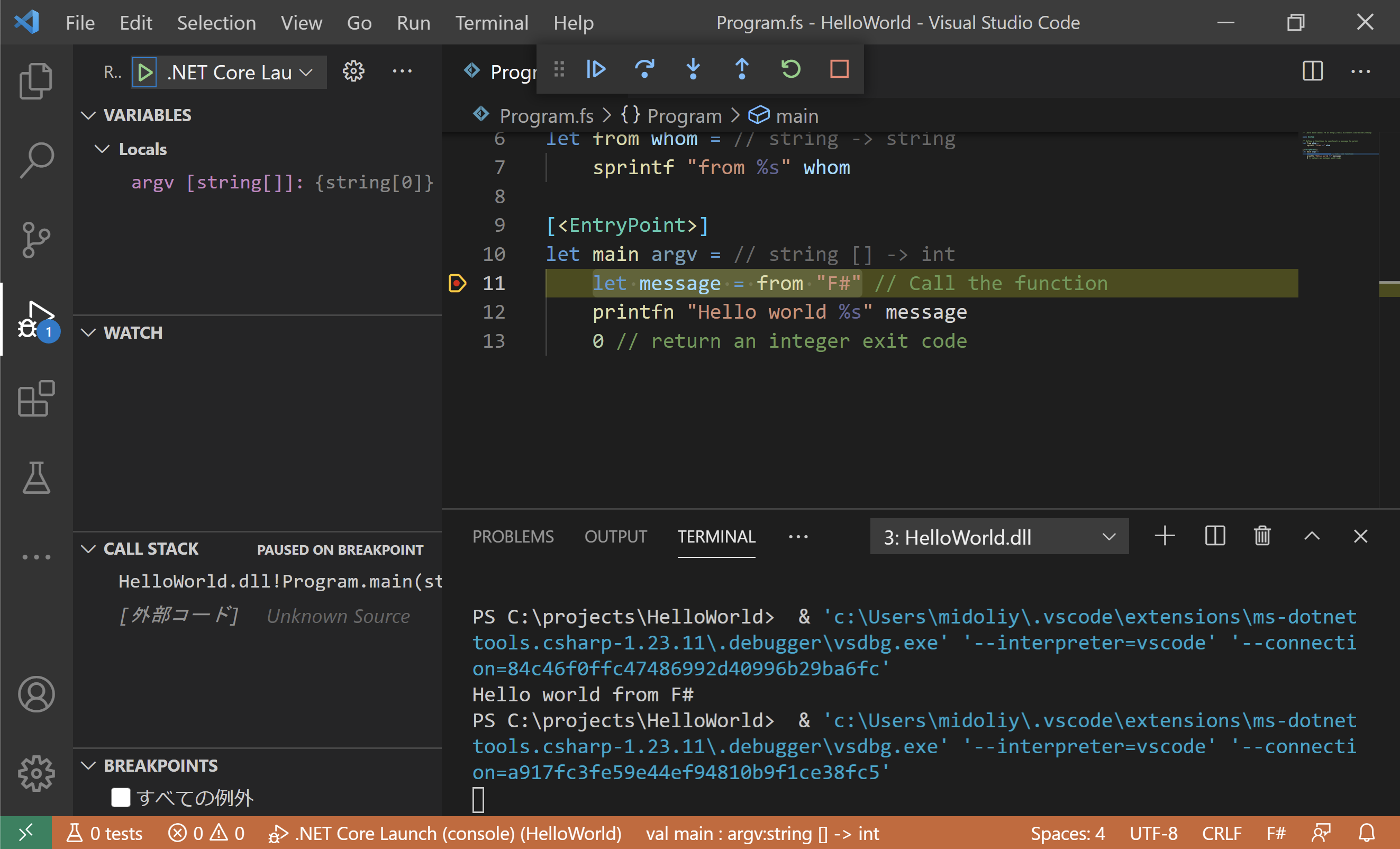Screen dimensions: 1400x849
Task: Click the Step Over debug icon
Action: pyautogui.click(x=644, y=69)
